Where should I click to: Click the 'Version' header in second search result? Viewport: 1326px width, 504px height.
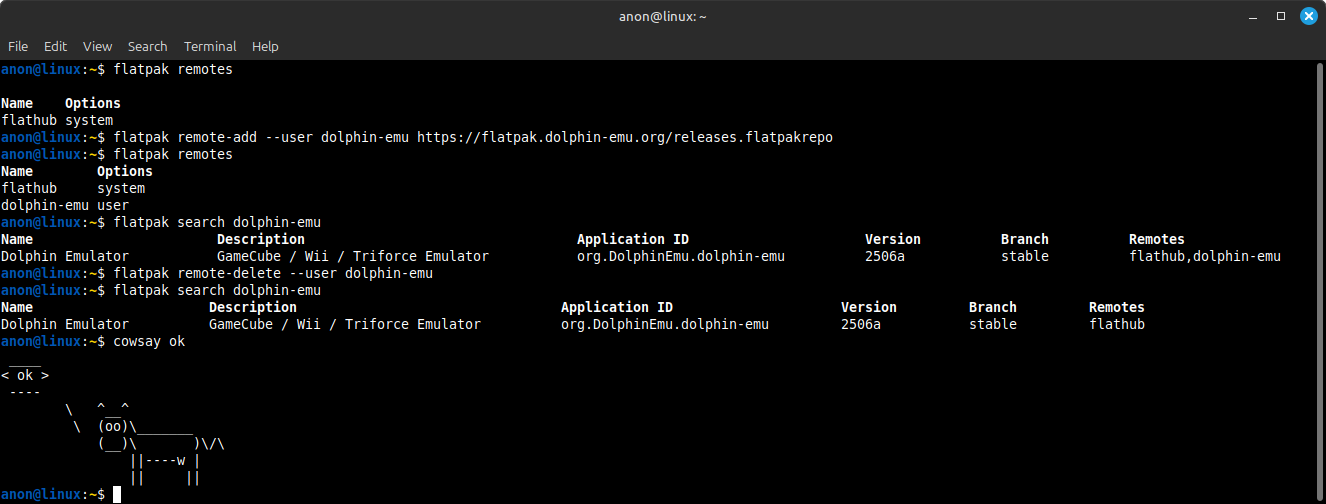click(869, 307)
